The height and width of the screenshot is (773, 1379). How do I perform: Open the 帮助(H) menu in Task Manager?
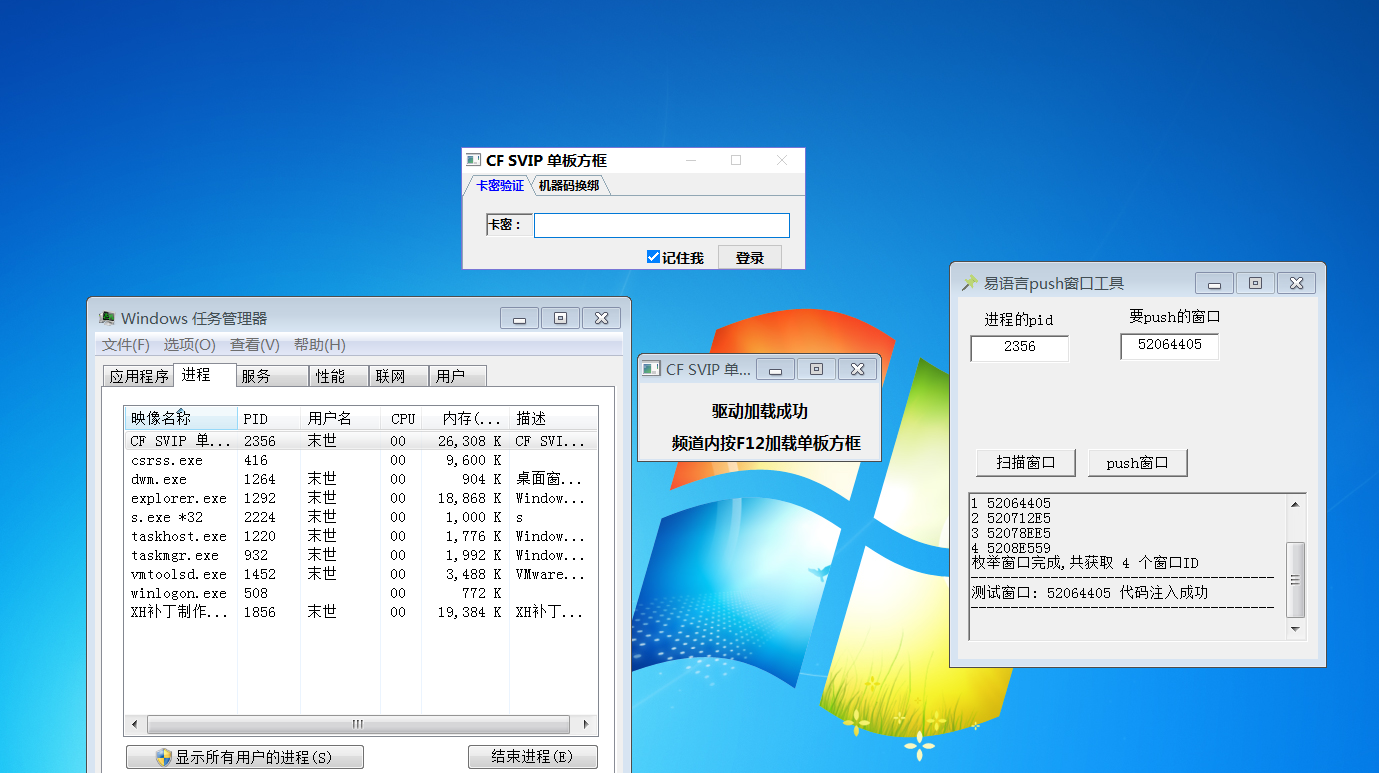point(320,345)
